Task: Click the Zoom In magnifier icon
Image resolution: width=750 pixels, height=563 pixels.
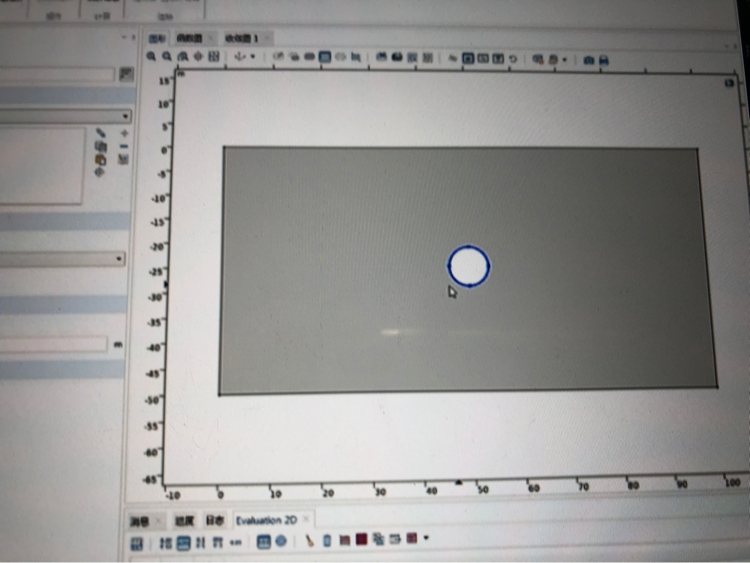Action: tap(152, 57)
